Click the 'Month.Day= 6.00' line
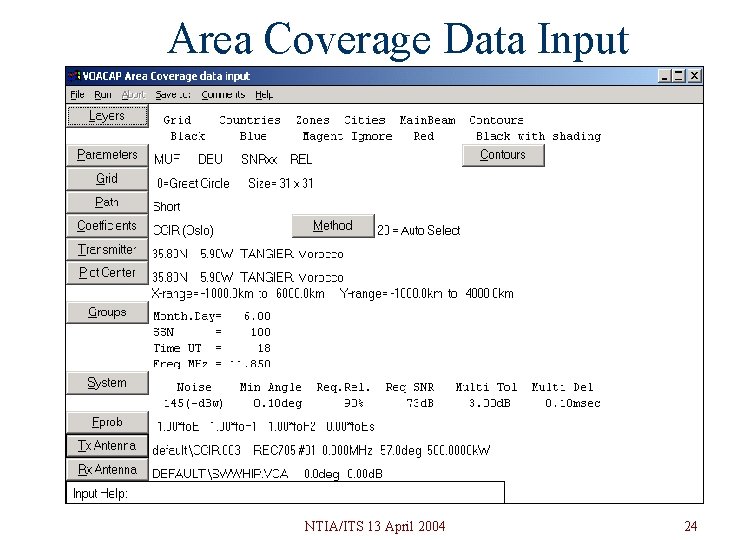The width and height of the screenshot is (734, 540). point(212,316)
